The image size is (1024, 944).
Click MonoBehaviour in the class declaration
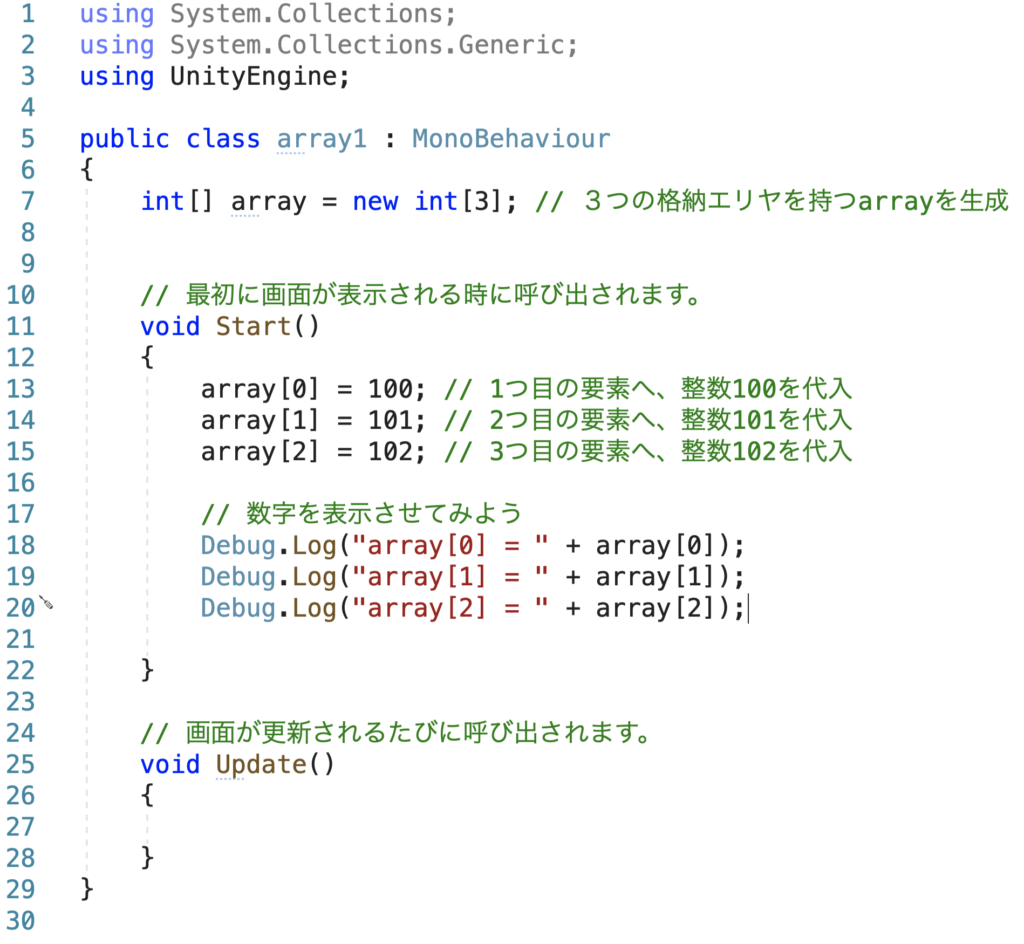click(510, 139)
